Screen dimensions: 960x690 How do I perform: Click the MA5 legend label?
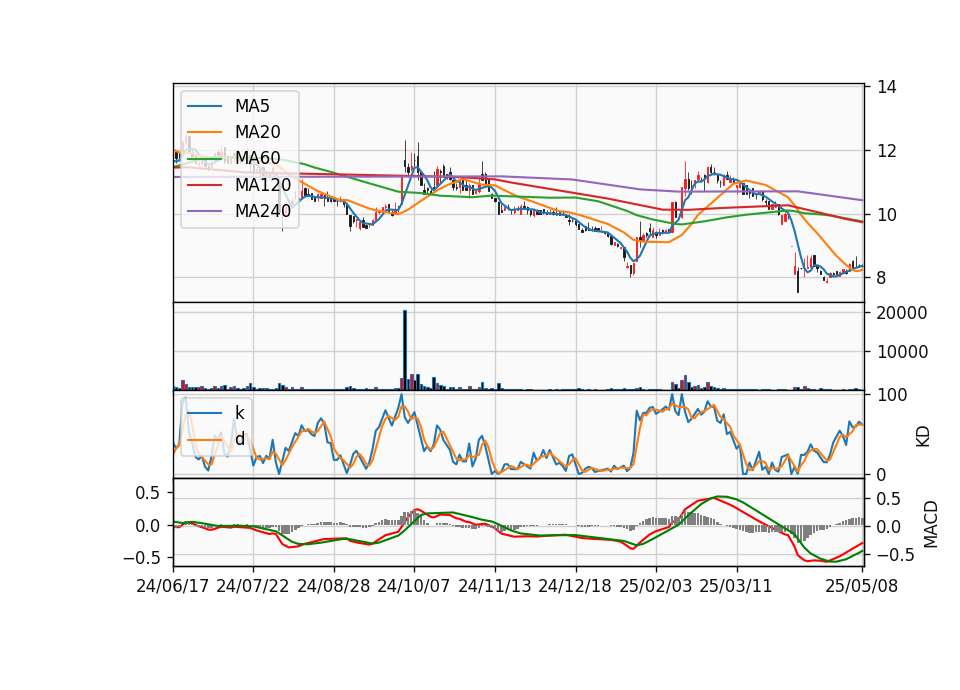pos(252,106)
